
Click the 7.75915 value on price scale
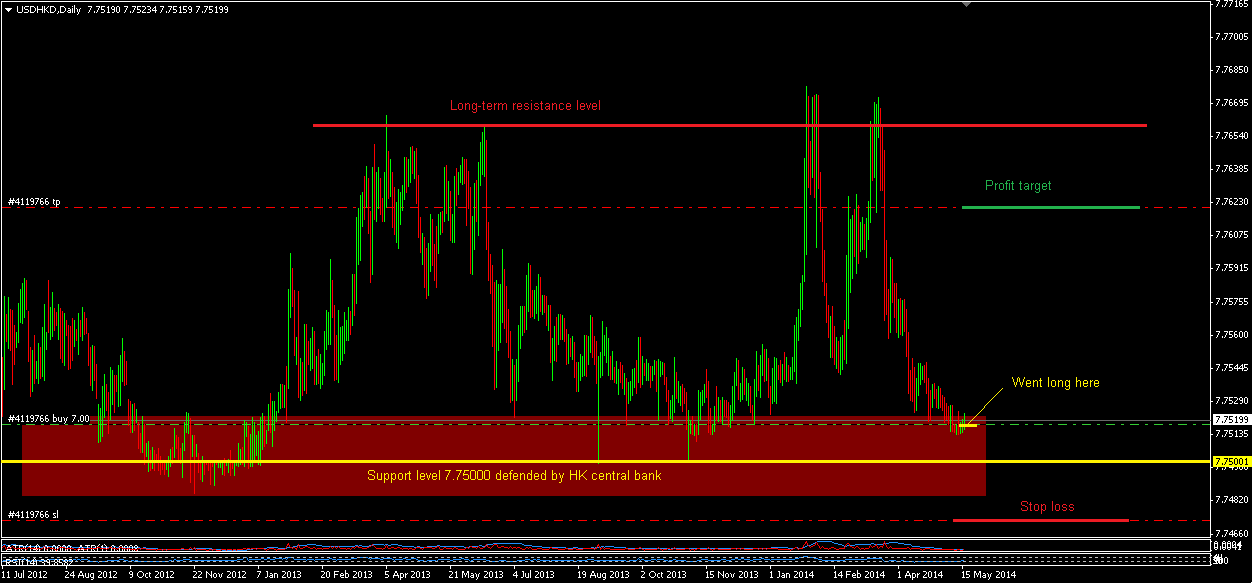pyautogui.click(x=1230, y=267)
